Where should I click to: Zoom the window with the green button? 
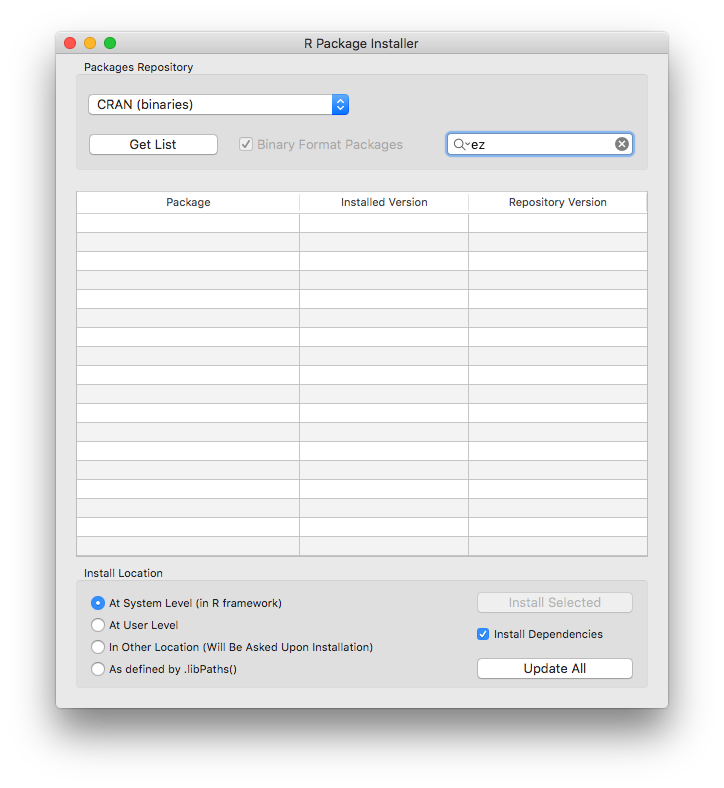tap(110, 43)
